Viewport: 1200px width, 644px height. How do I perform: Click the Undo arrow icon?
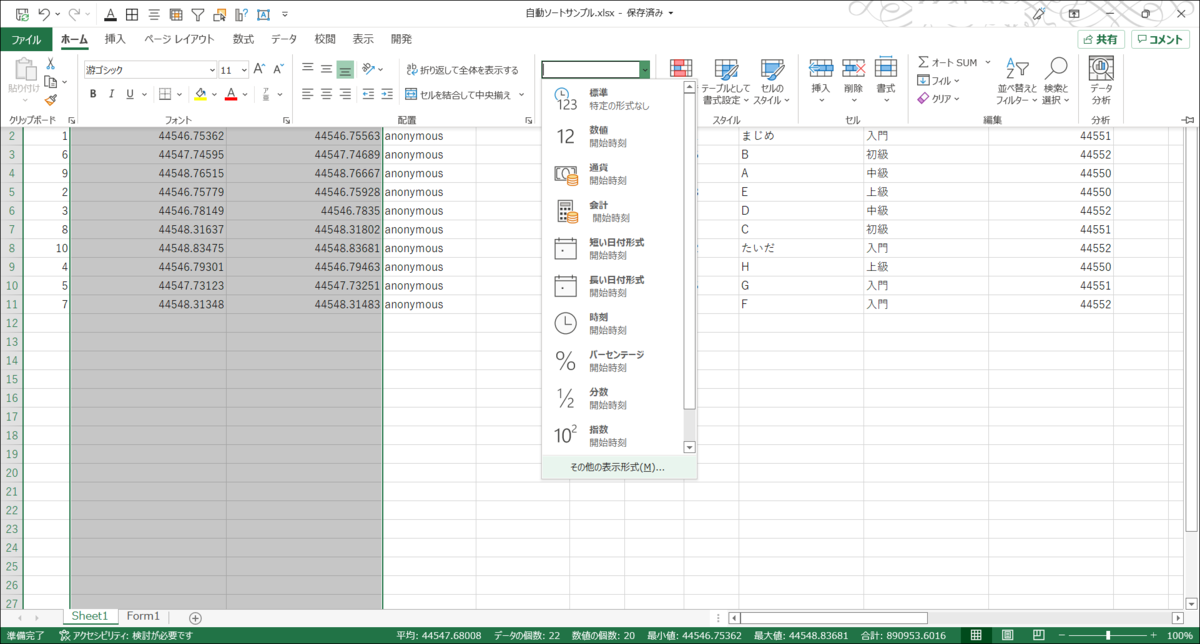point(44,14)
